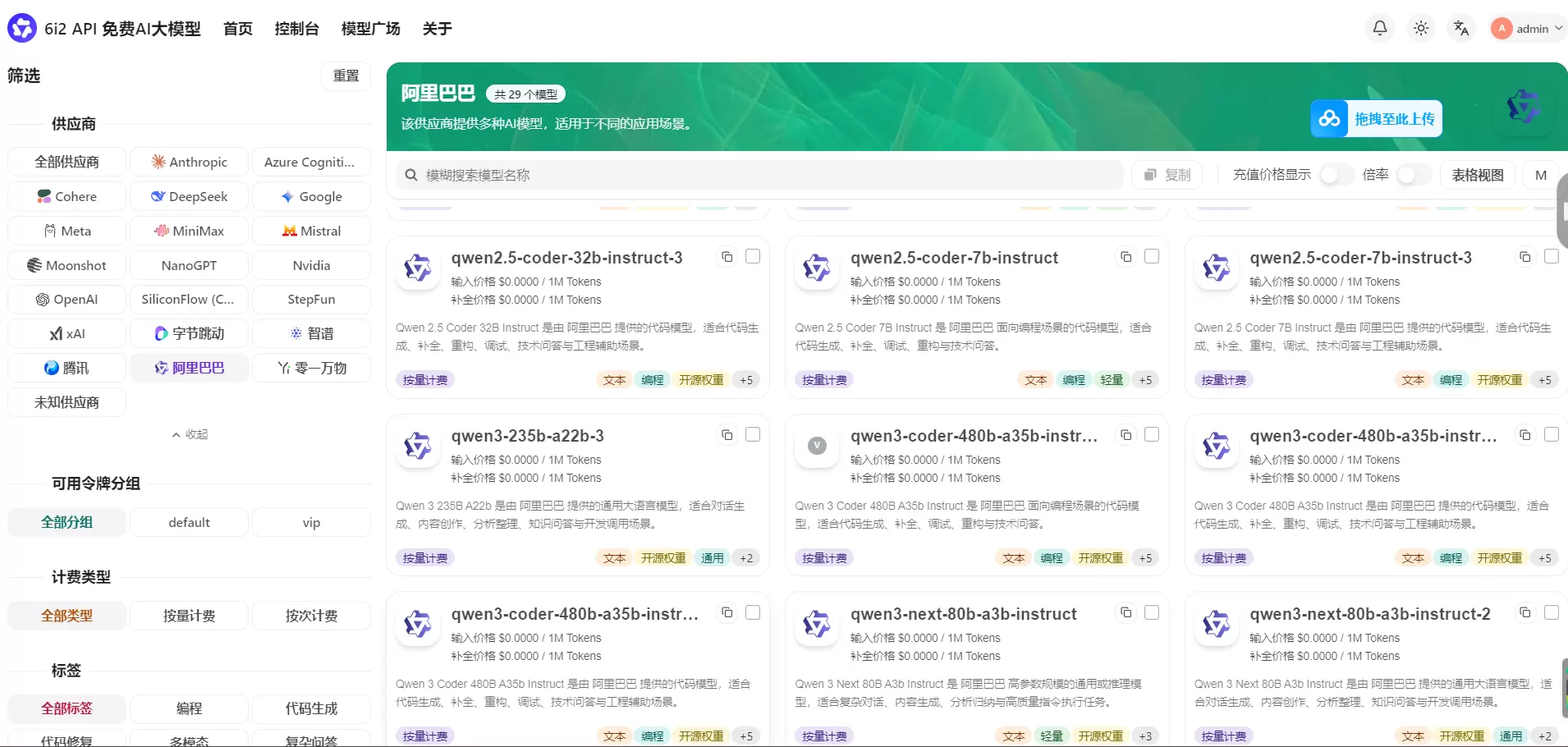1568x747 pixels.
Task: Filter by DeepSeek supplier
Action: tap(189, 196)
